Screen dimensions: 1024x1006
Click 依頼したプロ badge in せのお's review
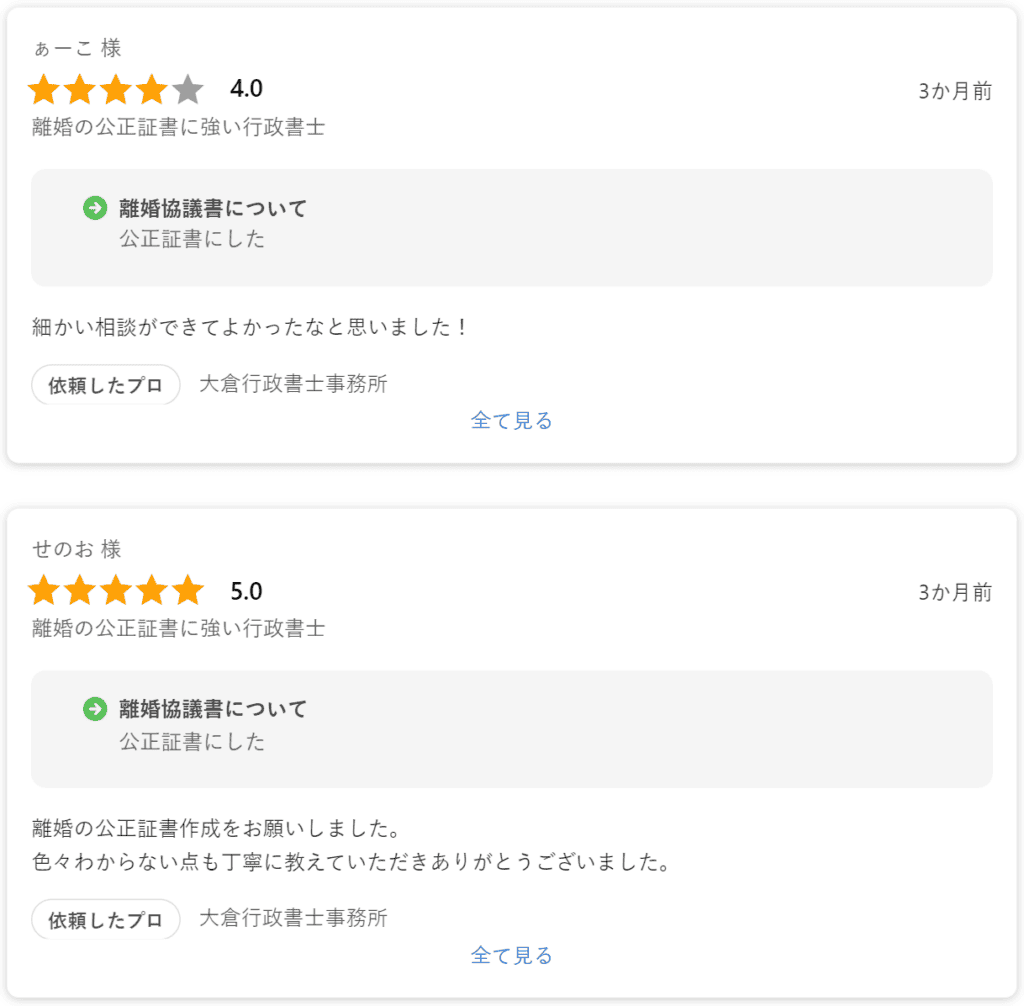[106, 920]
